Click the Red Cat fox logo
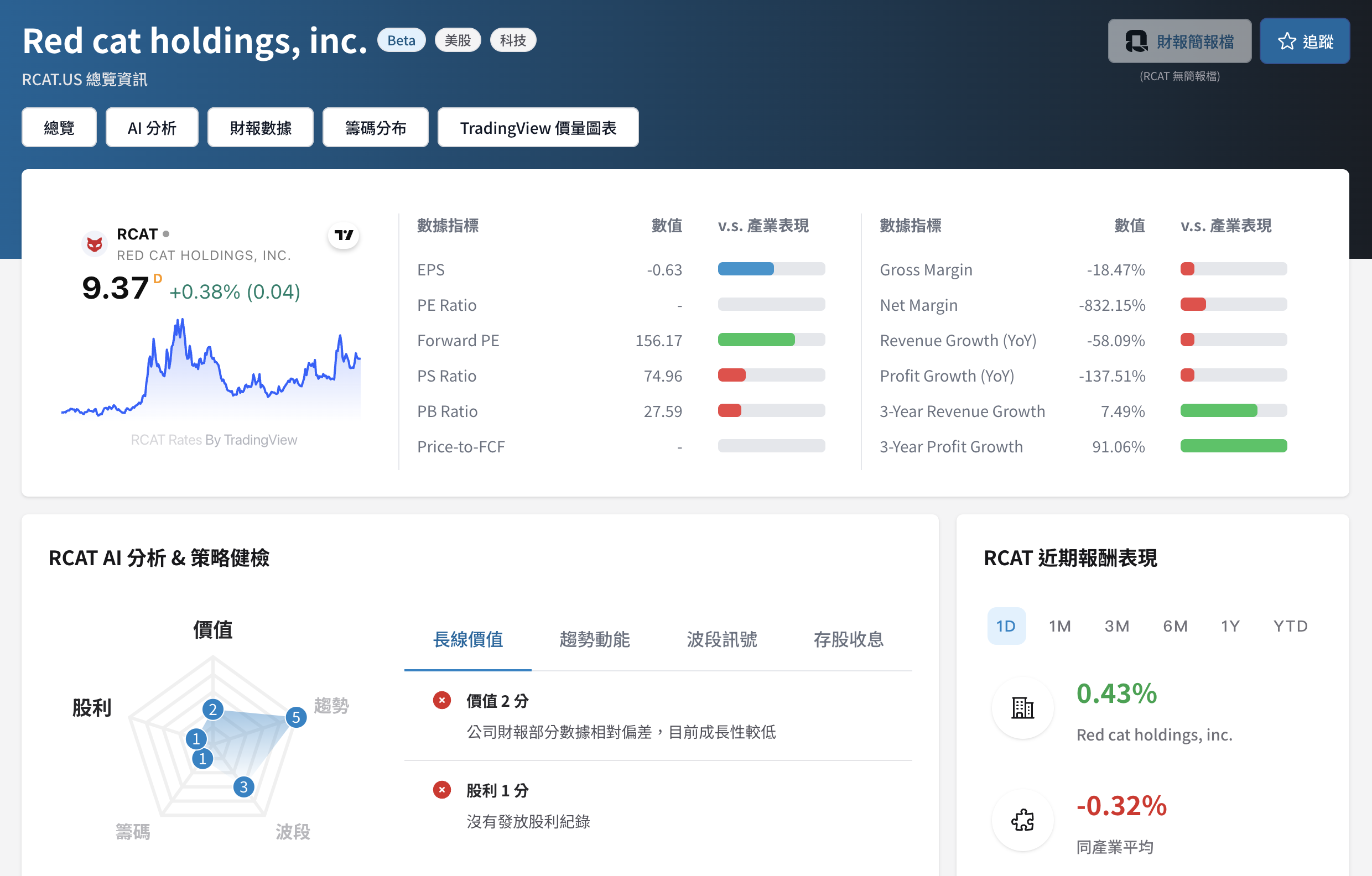The image size is (1372, 876). point(95,244)
